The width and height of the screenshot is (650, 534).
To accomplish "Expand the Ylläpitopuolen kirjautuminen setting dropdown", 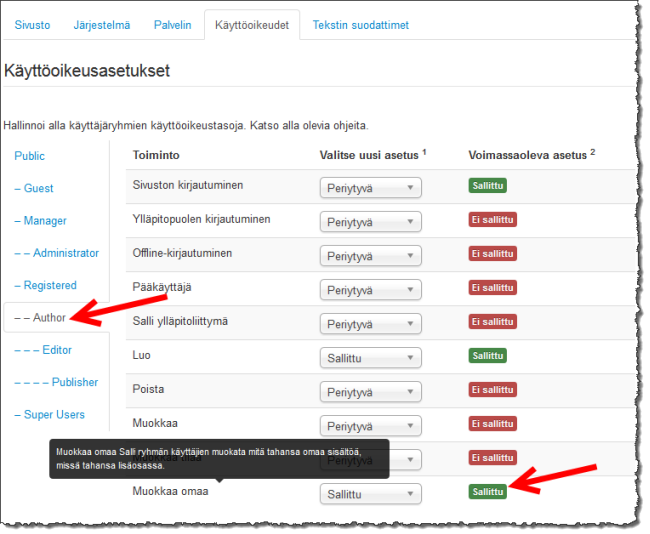I will [x=370, y=222].
